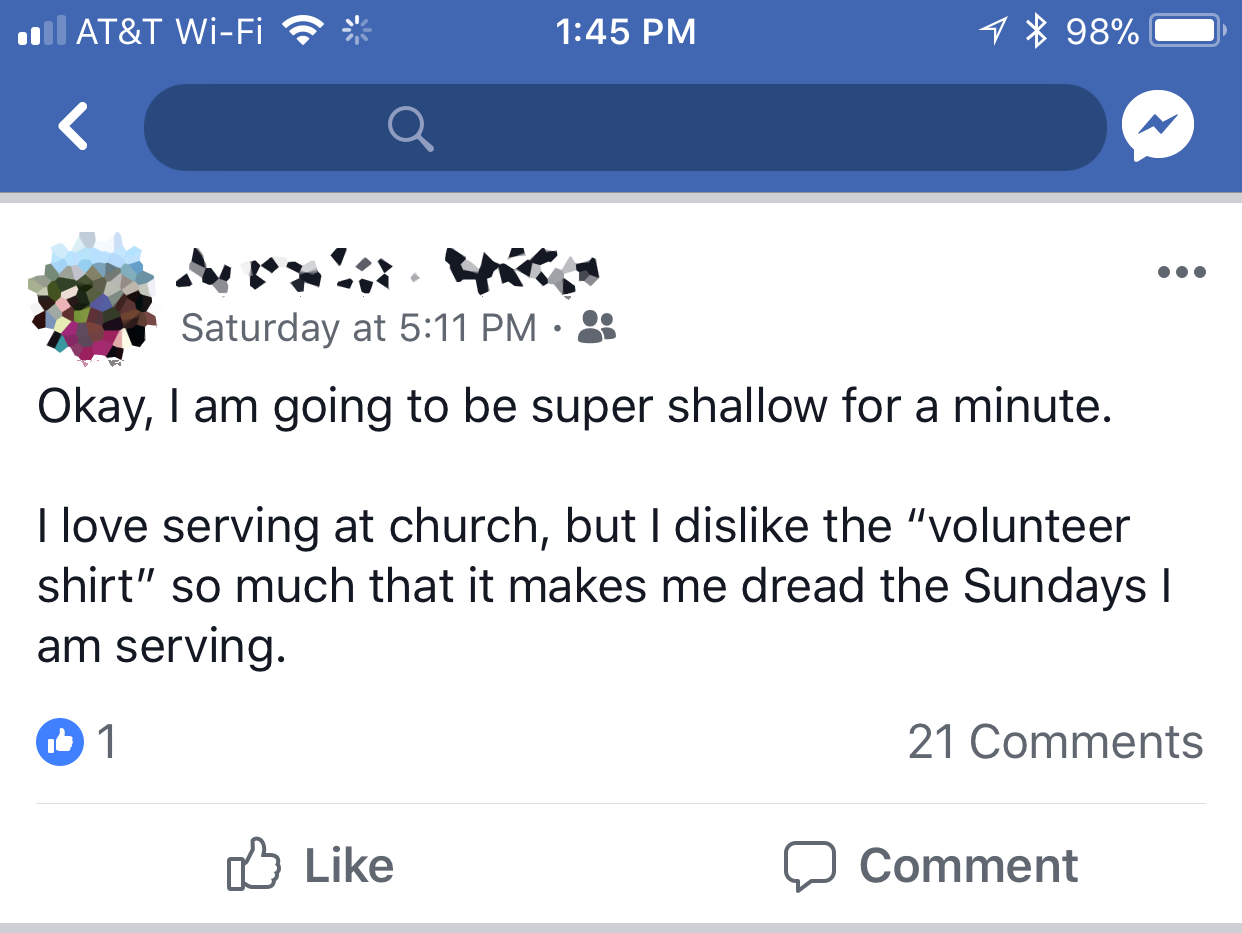Screen dimensions: 1242x933
Task: Open the poster's blurred profile picture
Action: click(x=91, y=297)
